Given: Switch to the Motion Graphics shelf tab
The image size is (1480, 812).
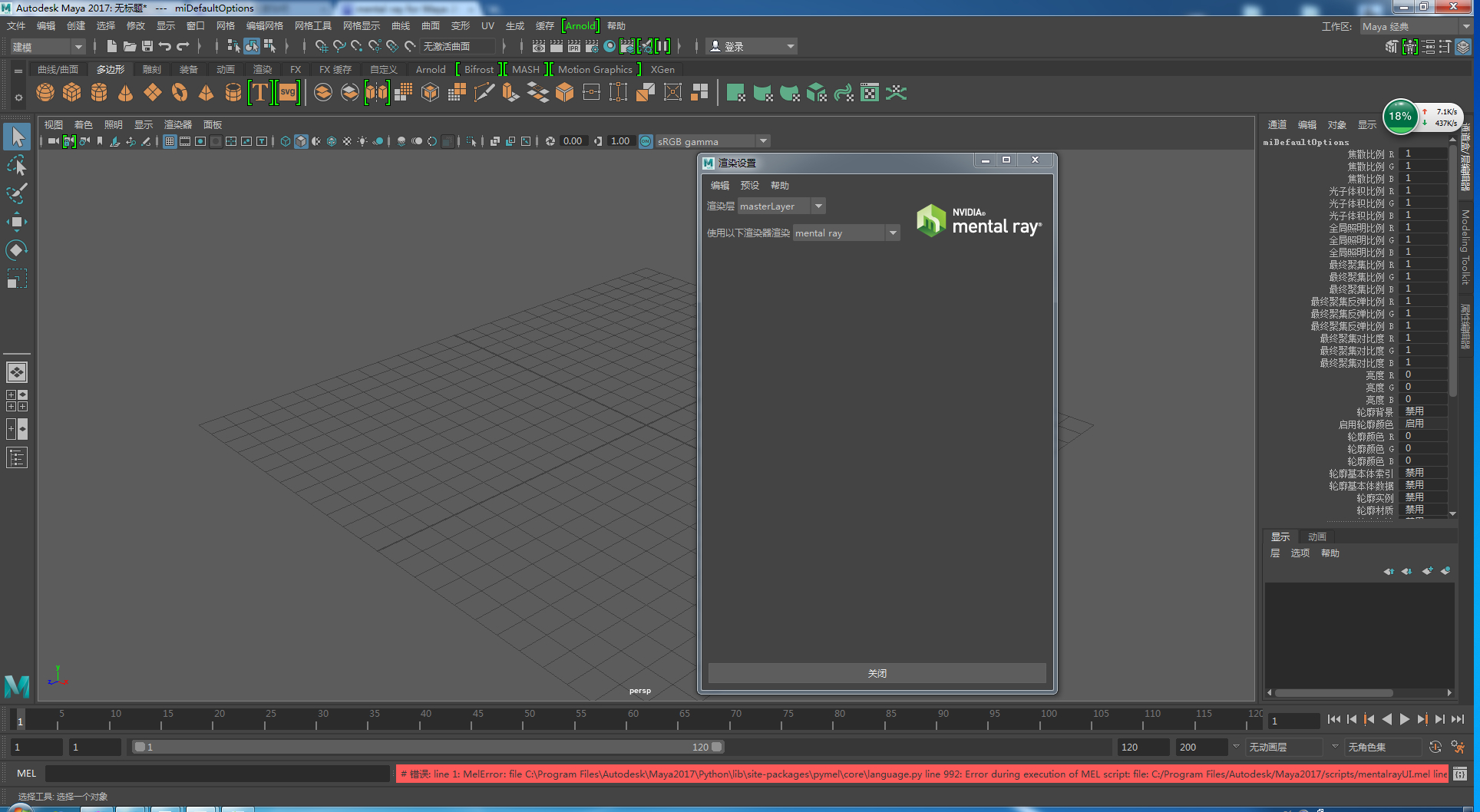Looking at the screenshot, I should click(x=595, y=69).
